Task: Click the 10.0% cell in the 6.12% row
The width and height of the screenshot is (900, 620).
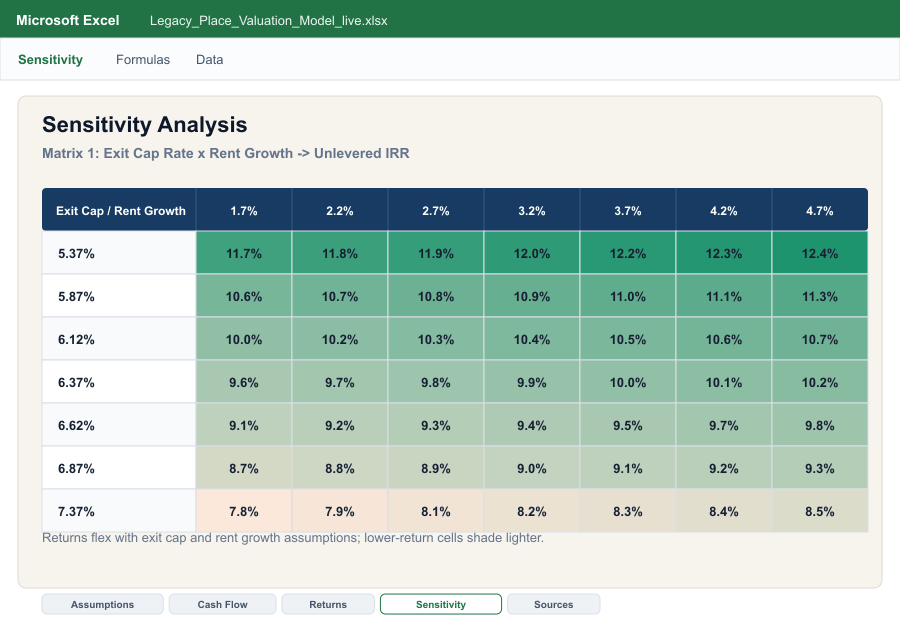Action: click(x=244, y=339)
